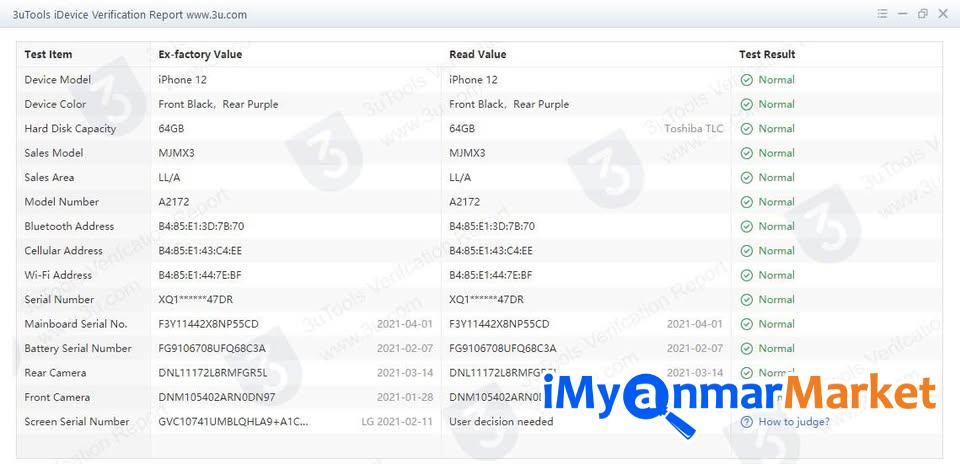Click ex-factory mainboard serial F3Y11442X8NP55CD
This screenshot has height=464, width=960.
209,324
